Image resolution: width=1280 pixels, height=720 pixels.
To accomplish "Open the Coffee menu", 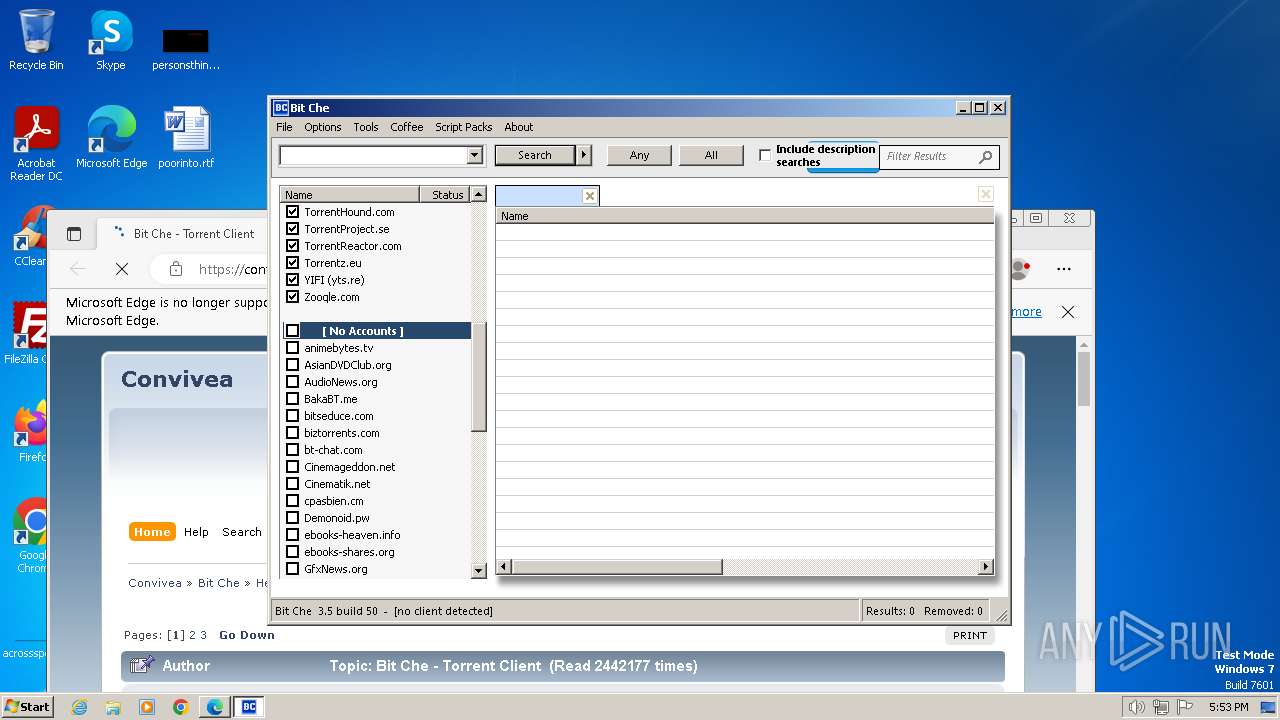I will [407, 127].
